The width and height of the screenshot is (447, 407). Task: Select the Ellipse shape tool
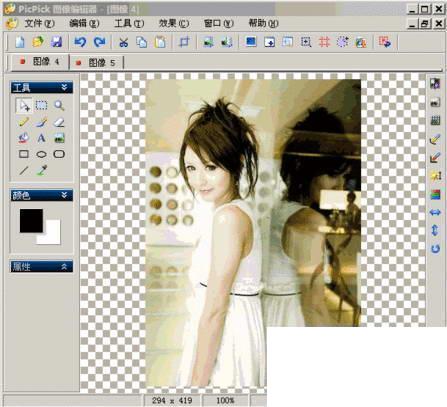(41, 154)
